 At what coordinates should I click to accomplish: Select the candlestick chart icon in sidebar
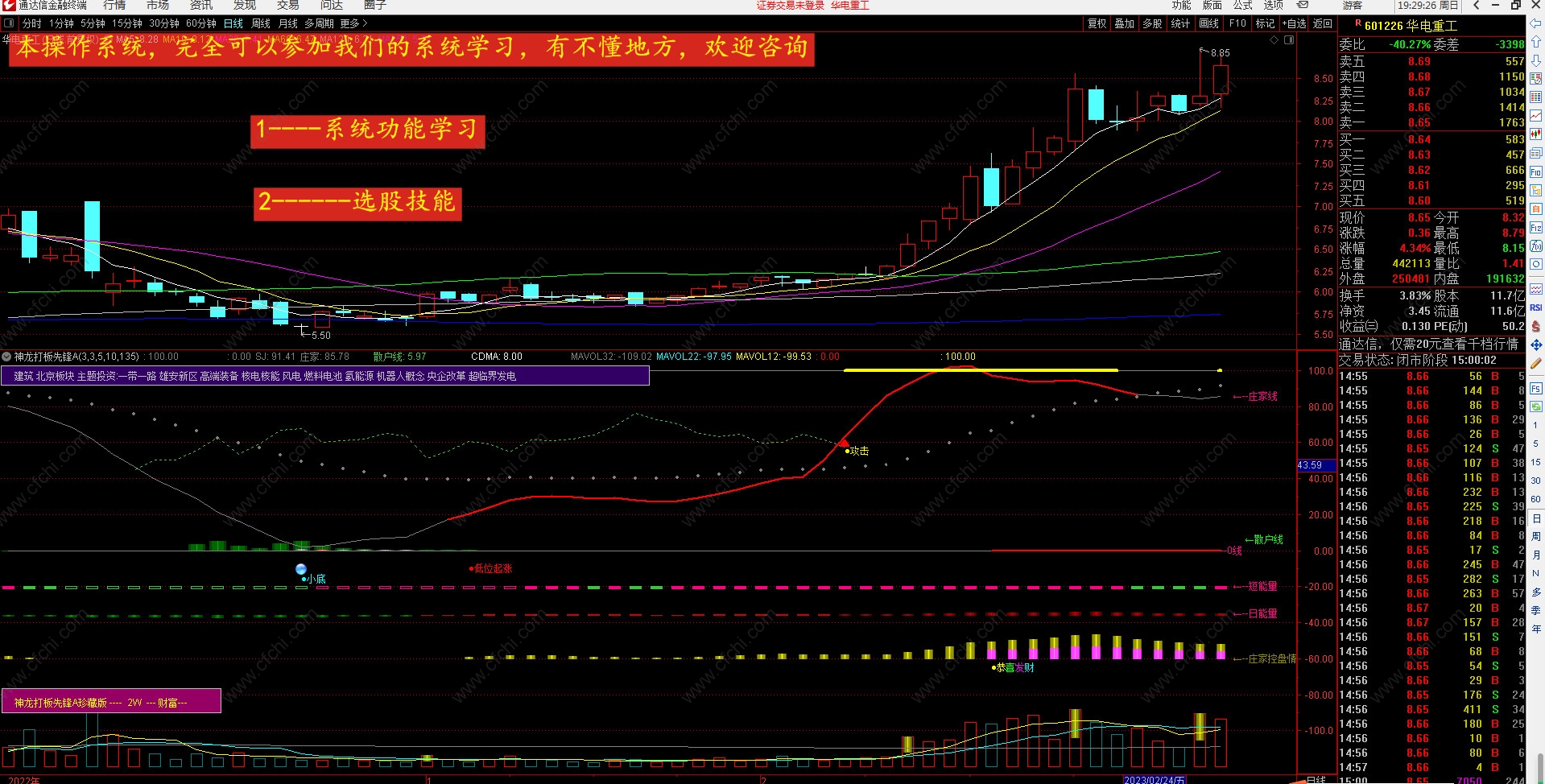point(1536,134)
